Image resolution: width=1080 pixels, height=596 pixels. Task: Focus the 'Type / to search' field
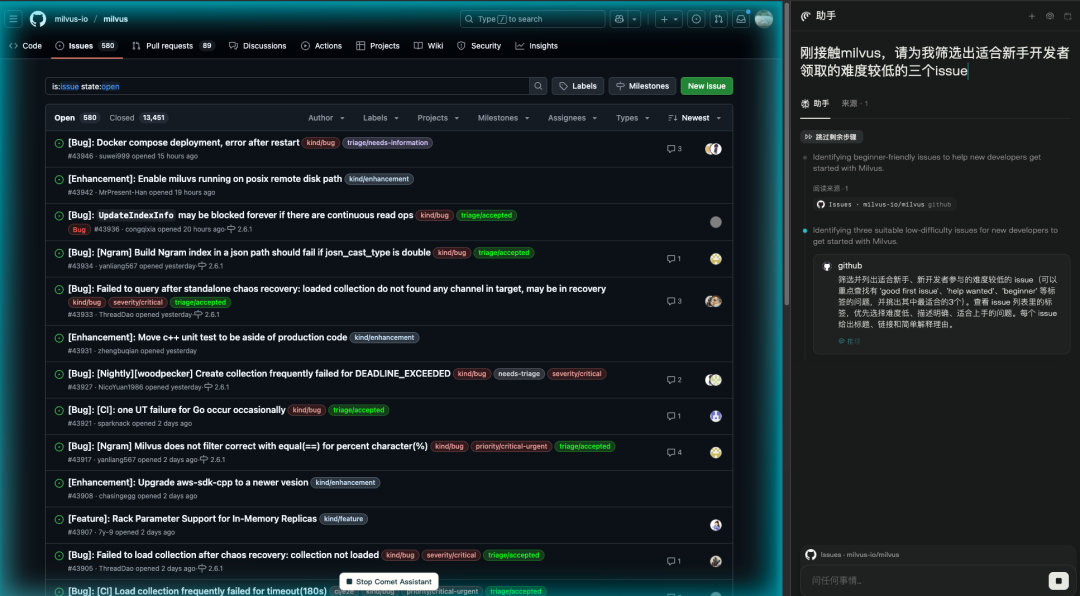(532, 19)
